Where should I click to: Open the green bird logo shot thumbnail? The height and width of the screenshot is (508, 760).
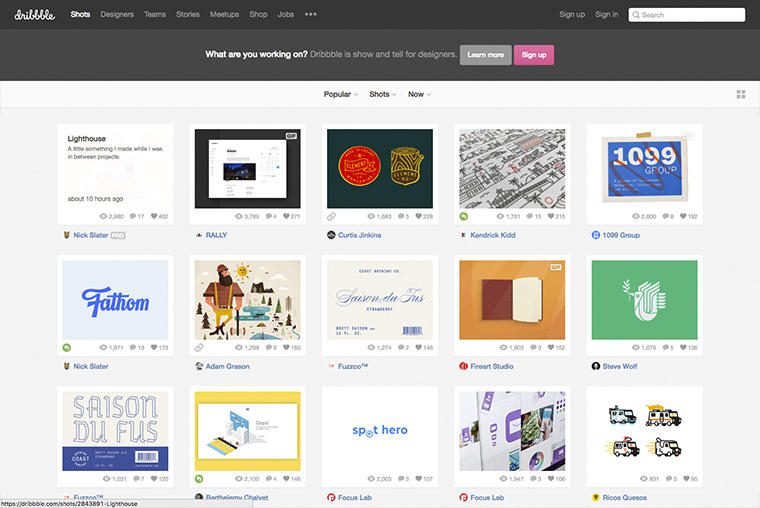coord(644,300)
